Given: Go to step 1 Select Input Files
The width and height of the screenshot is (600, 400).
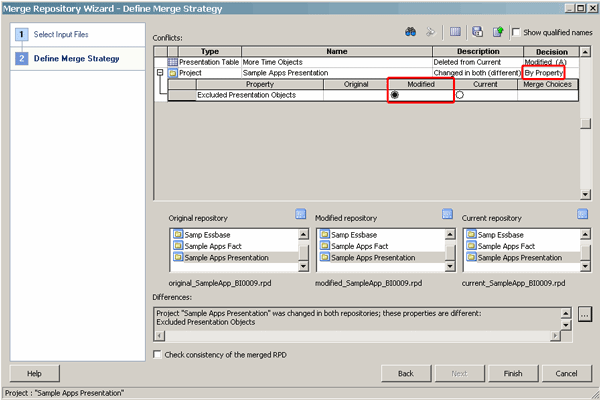Looking at the screenshot, I should coord(61,34).
